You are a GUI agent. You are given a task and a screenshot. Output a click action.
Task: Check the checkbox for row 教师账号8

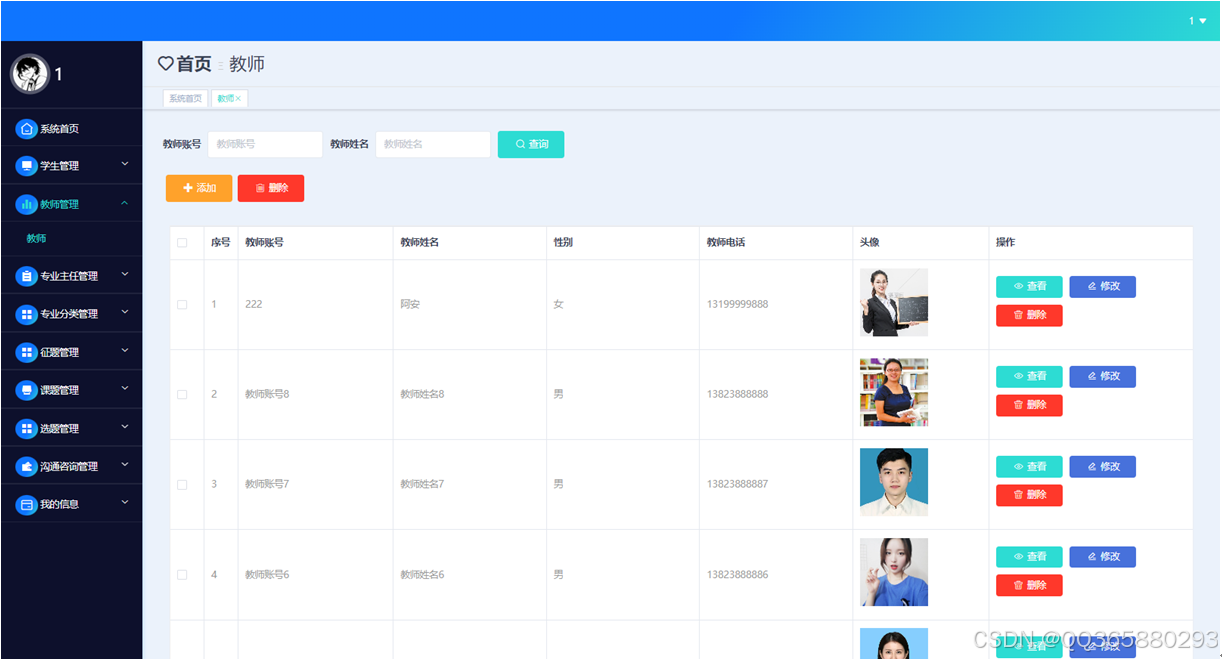pyautogui.click(x=182, y=395)
